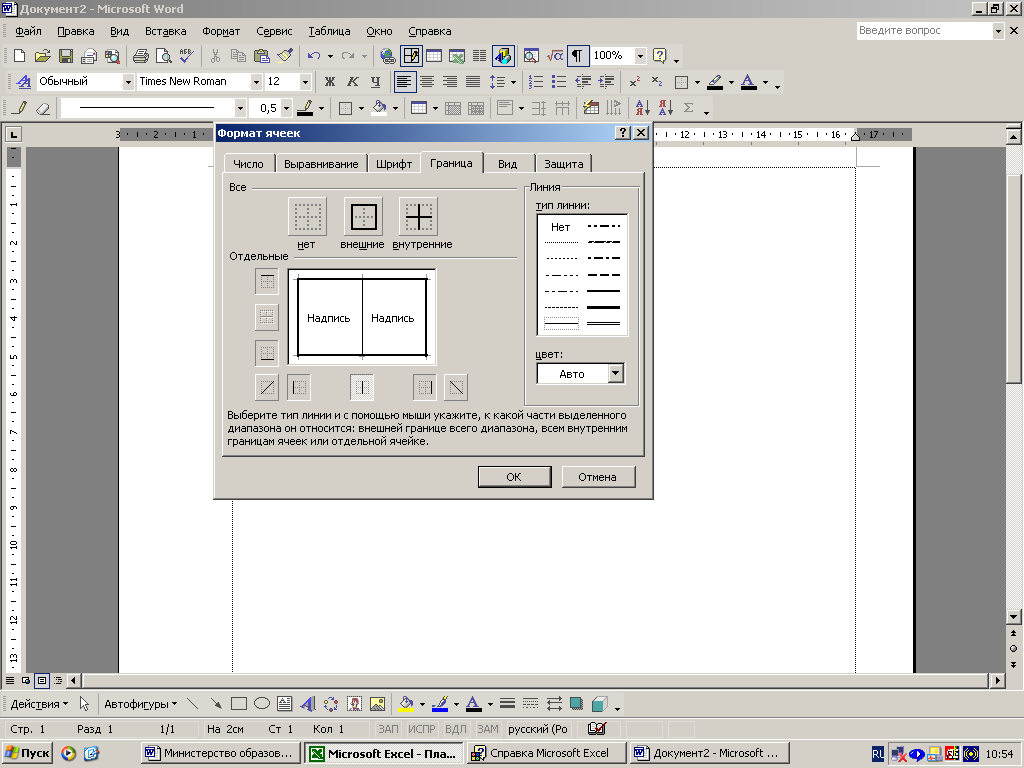
Task: Open the Пуск start button
Action: pos(27,753)
